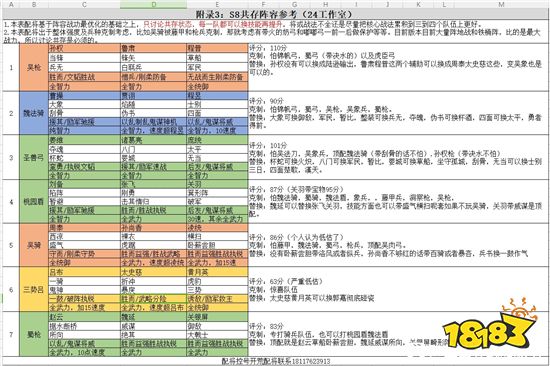Select the 草船 cell

pos(217,58)
